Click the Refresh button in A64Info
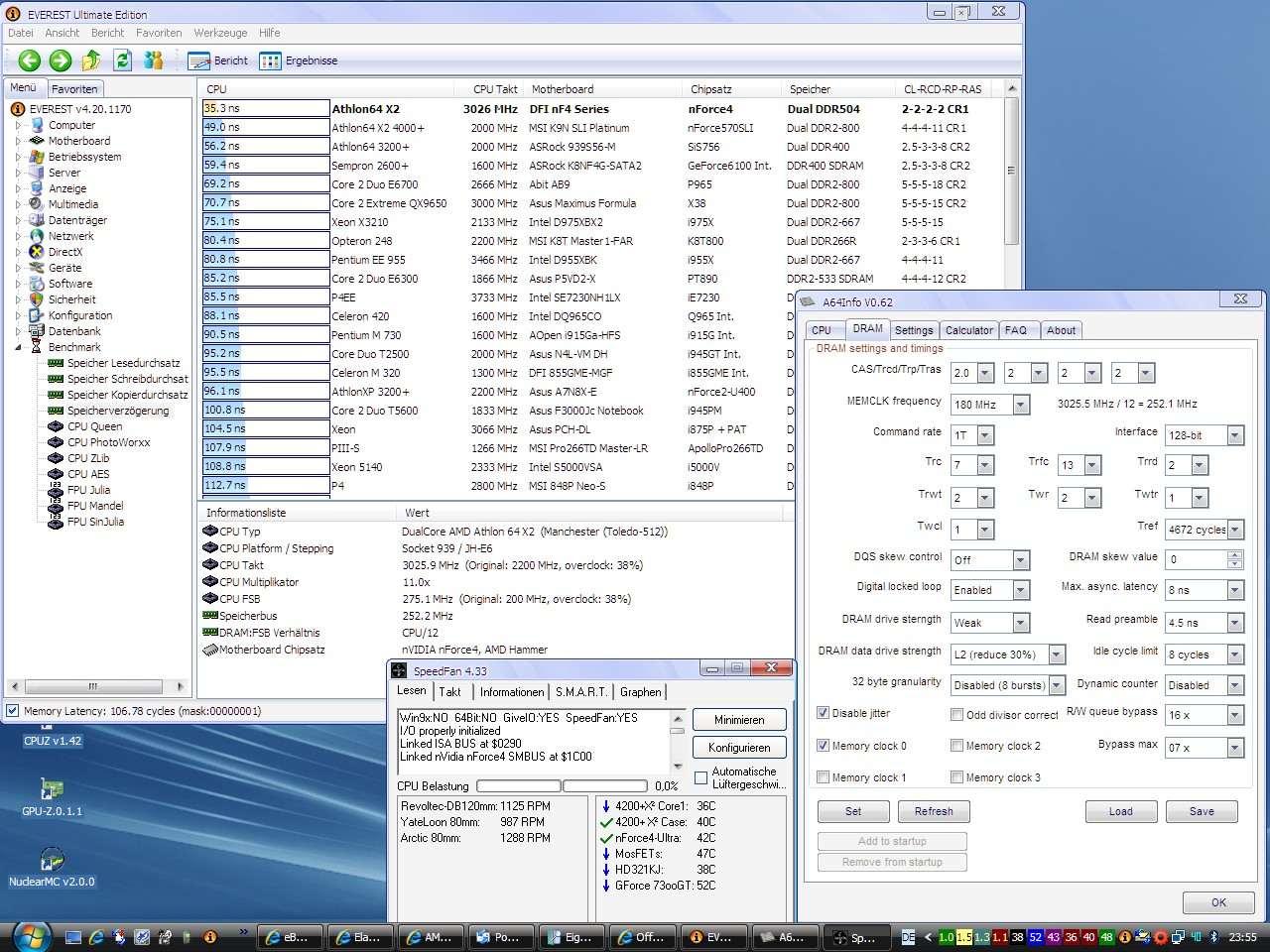 (934, 811)
